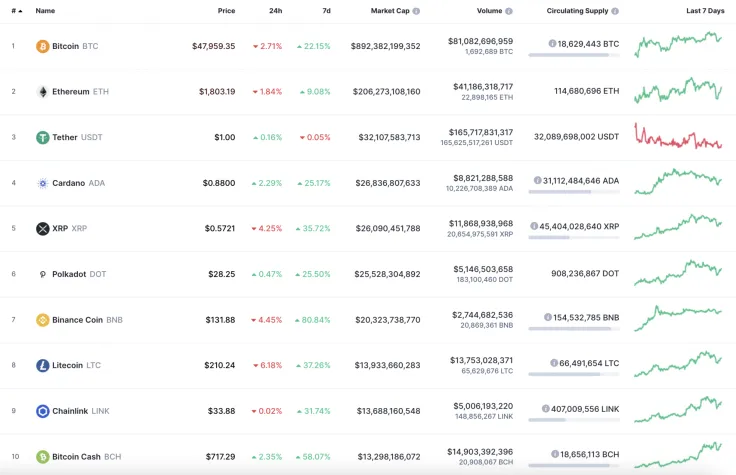The width and height of the screenshot is (736, 475).
Task: Click Tether volume $165,717,831,317
Action: click(x=481, y=132)
